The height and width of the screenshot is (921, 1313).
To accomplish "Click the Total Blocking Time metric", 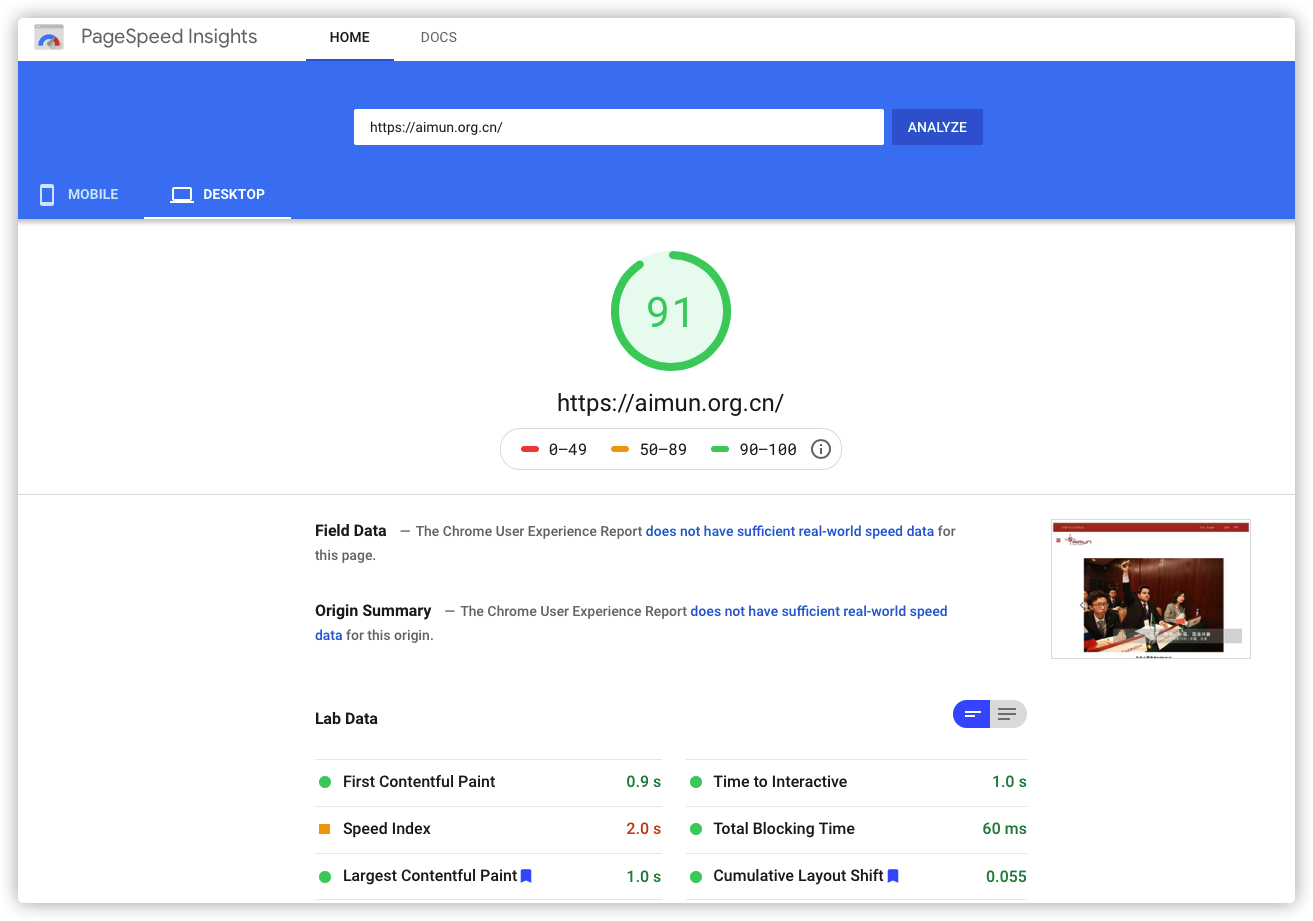I will tap(857, 829).
